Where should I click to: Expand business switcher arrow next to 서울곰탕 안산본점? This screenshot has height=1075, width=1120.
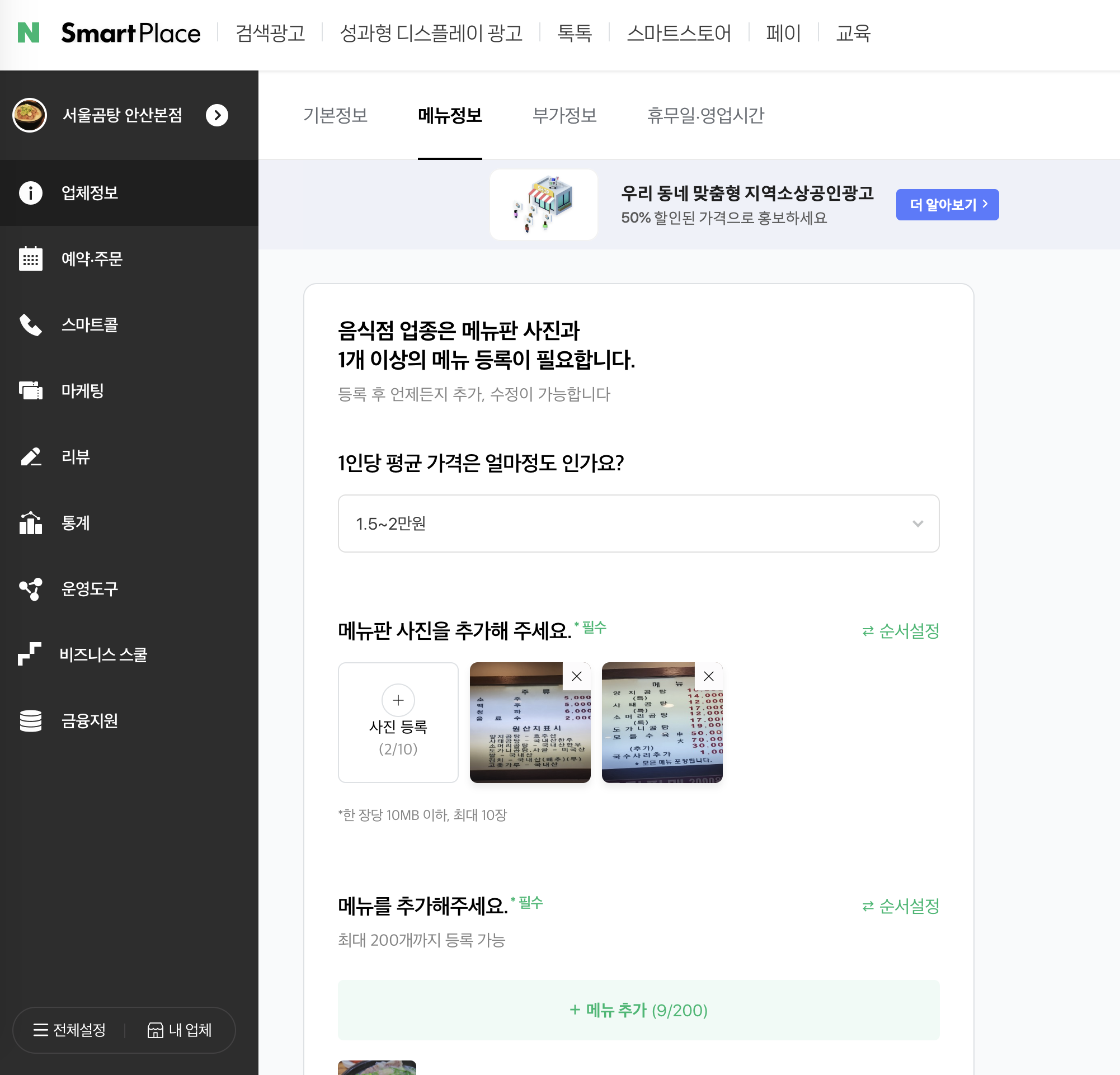coord(217,115)
